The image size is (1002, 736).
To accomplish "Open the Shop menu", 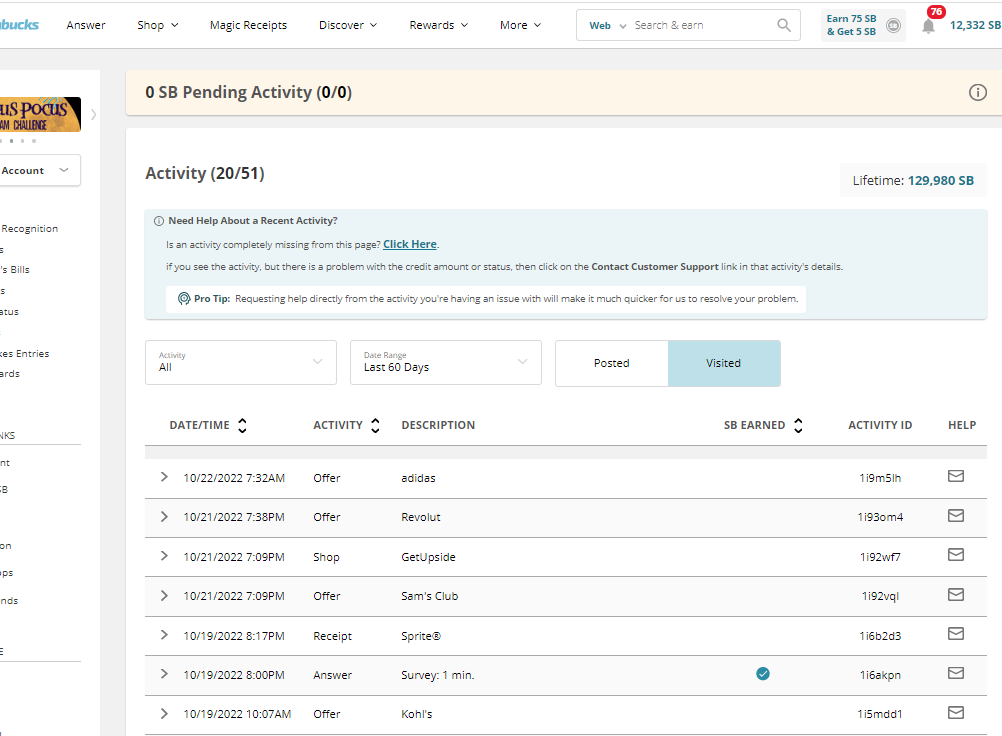I will coord(157,25).
